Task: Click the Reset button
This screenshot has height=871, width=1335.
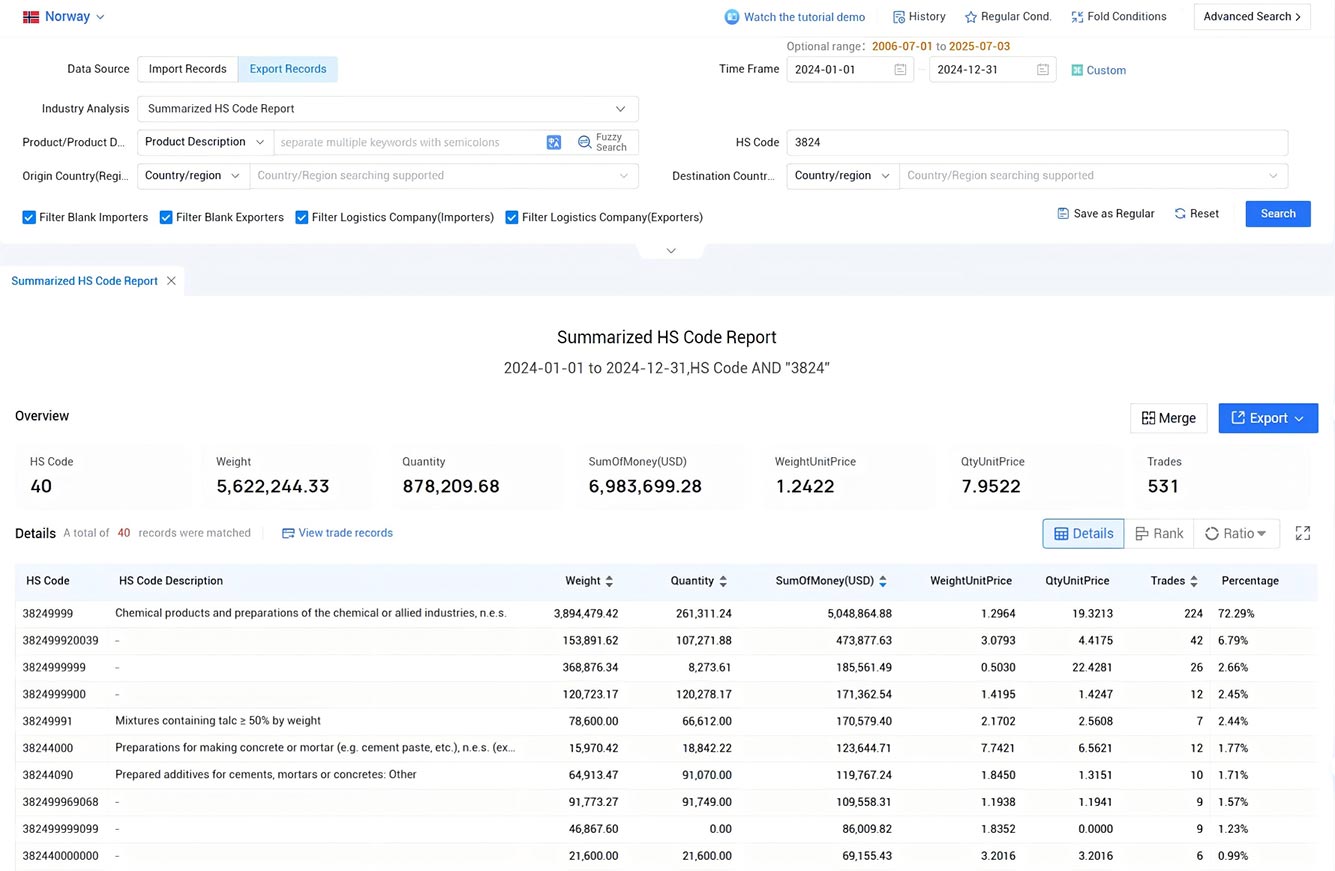Action: point(1196,214)
